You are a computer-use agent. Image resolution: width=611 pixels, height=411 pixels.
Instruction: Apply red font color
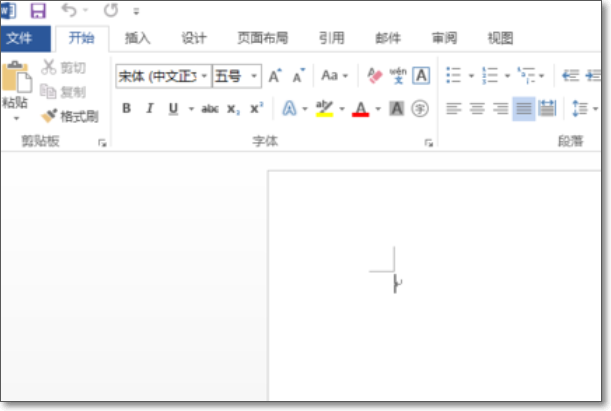coord(360,109)
